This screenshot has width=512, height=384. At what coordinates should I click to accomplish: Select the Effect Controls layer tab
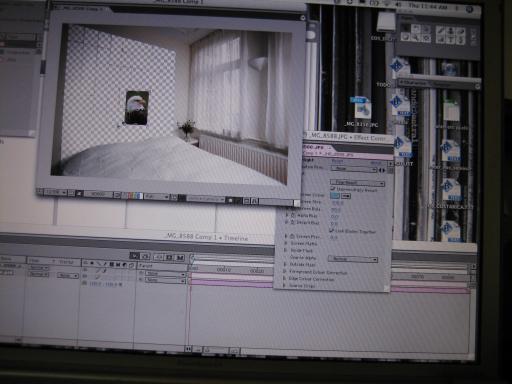tap(318, 147)
